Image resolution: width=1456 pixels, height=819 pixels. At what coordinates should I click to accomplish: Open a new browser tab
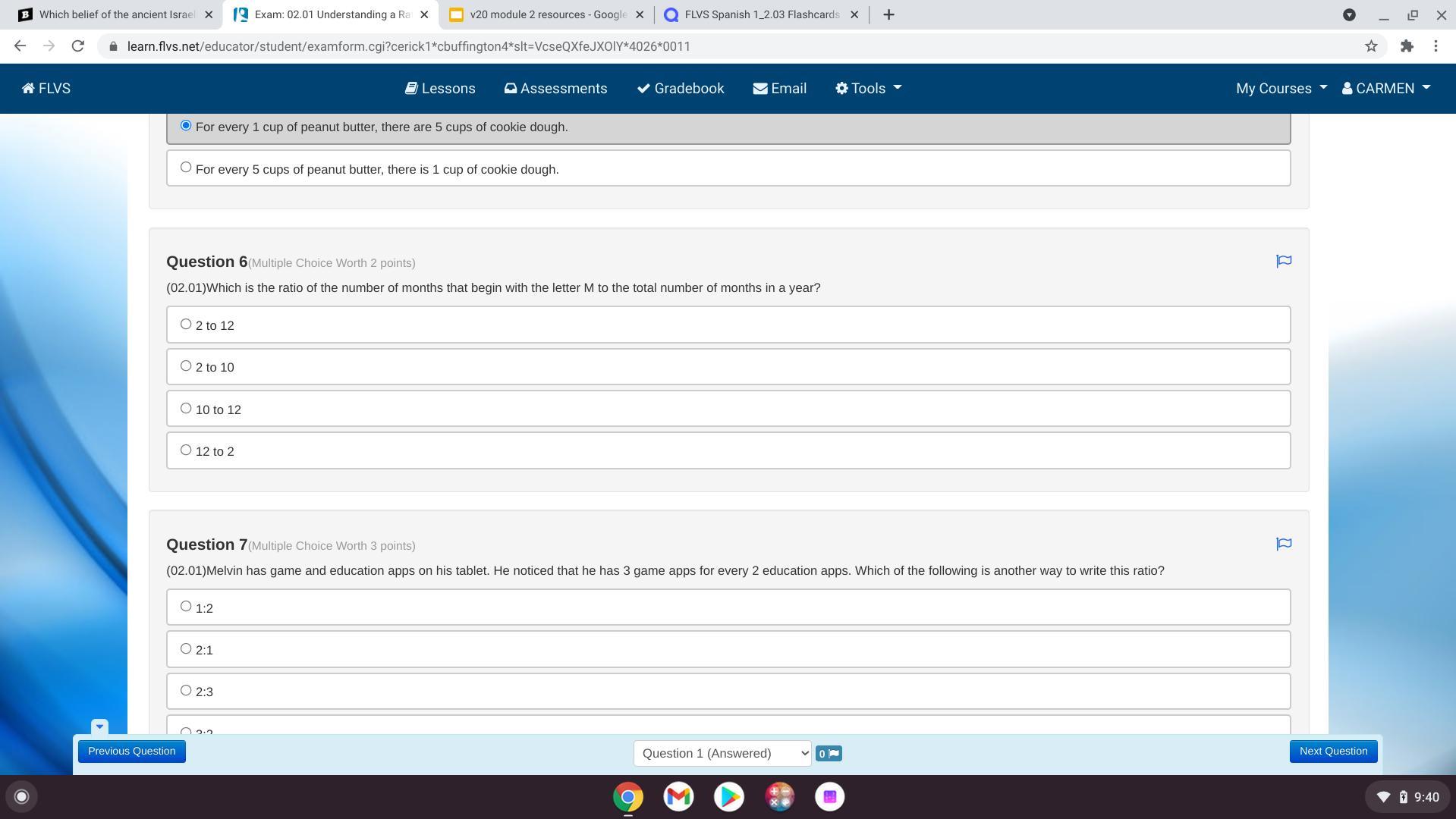(888, 14)
